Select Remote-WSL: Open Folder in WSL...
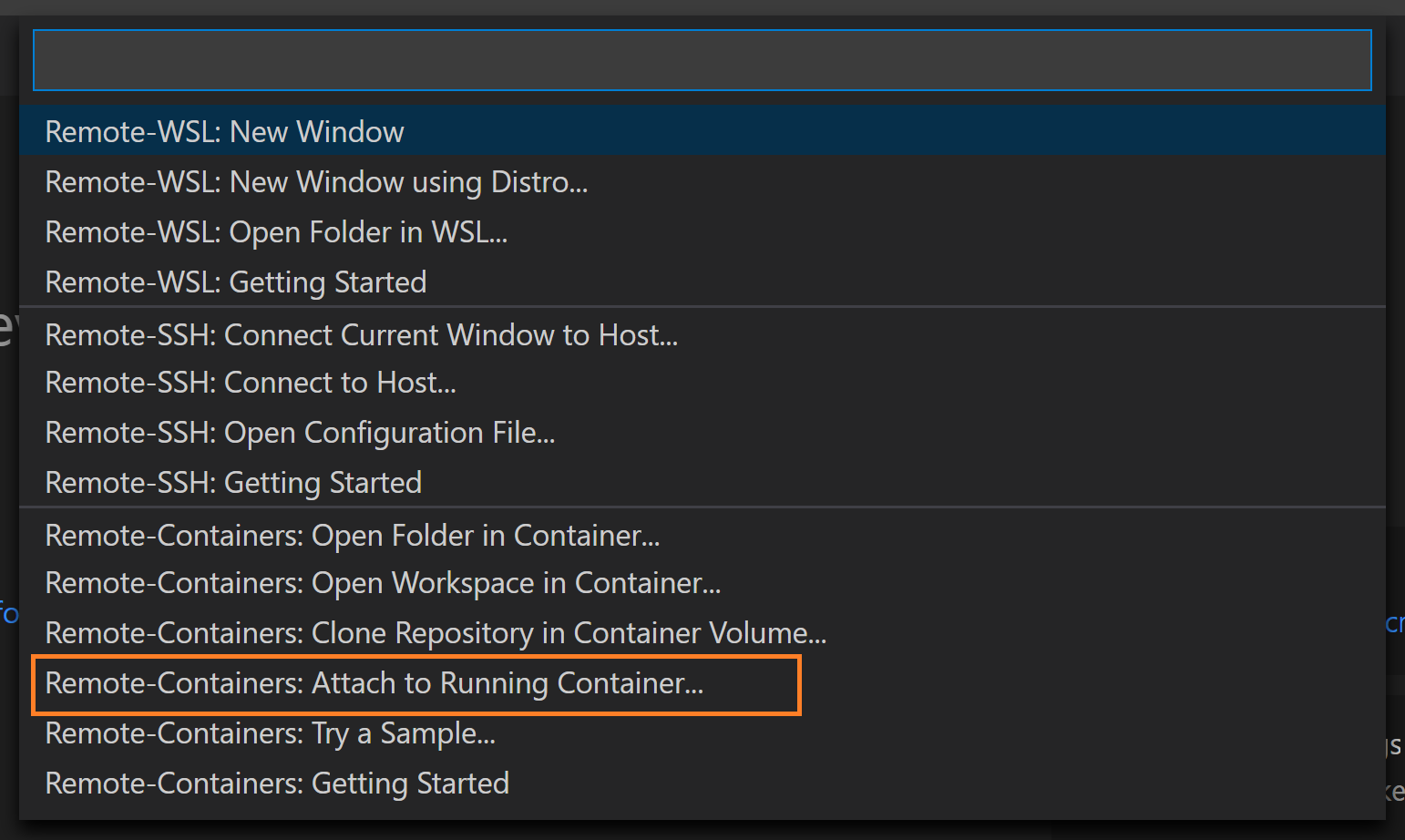 pos(702,231)
